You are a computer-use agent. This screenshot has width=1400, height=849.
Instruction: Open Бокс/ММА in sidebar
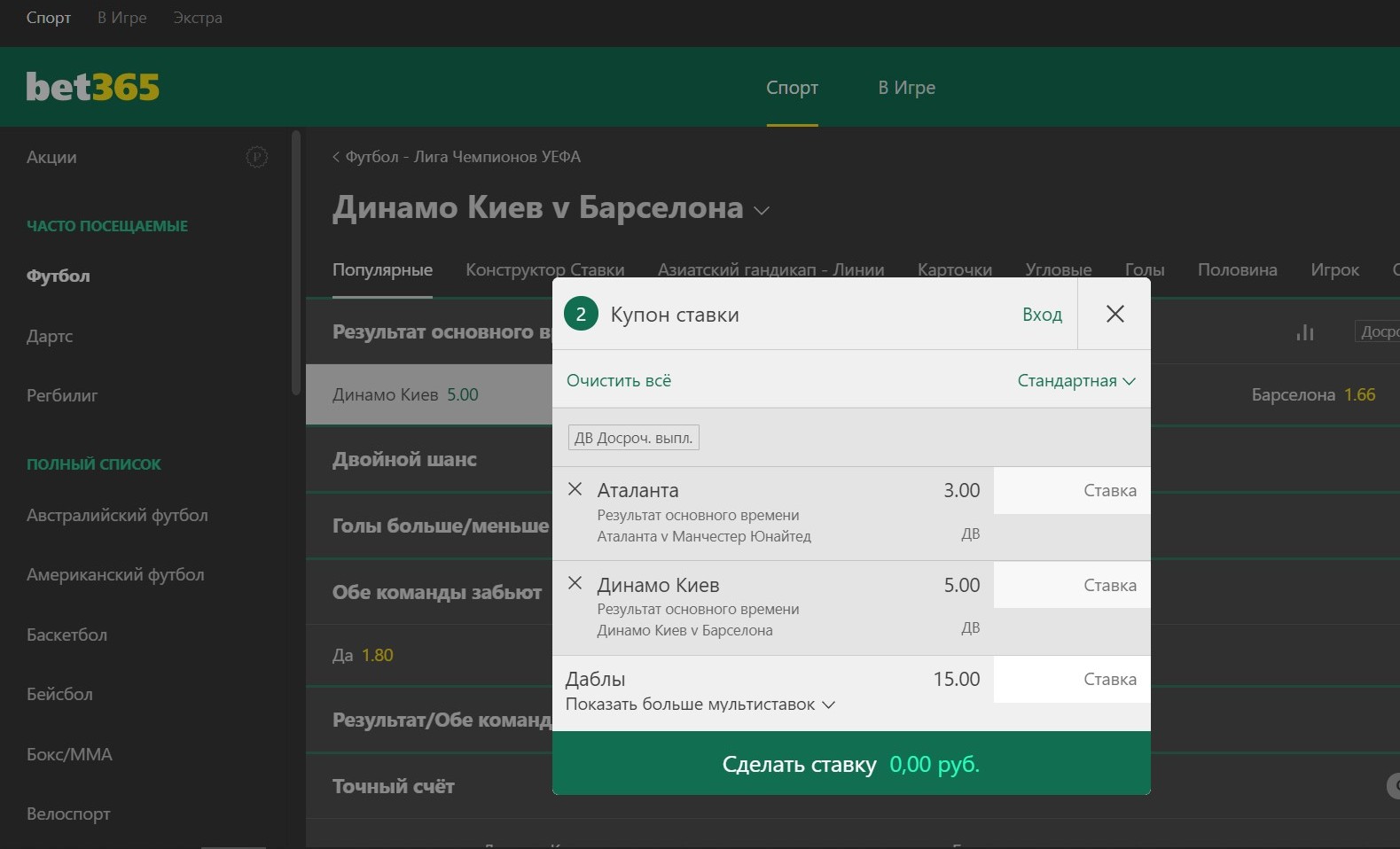pyautogui.click(x=69, y=754)
